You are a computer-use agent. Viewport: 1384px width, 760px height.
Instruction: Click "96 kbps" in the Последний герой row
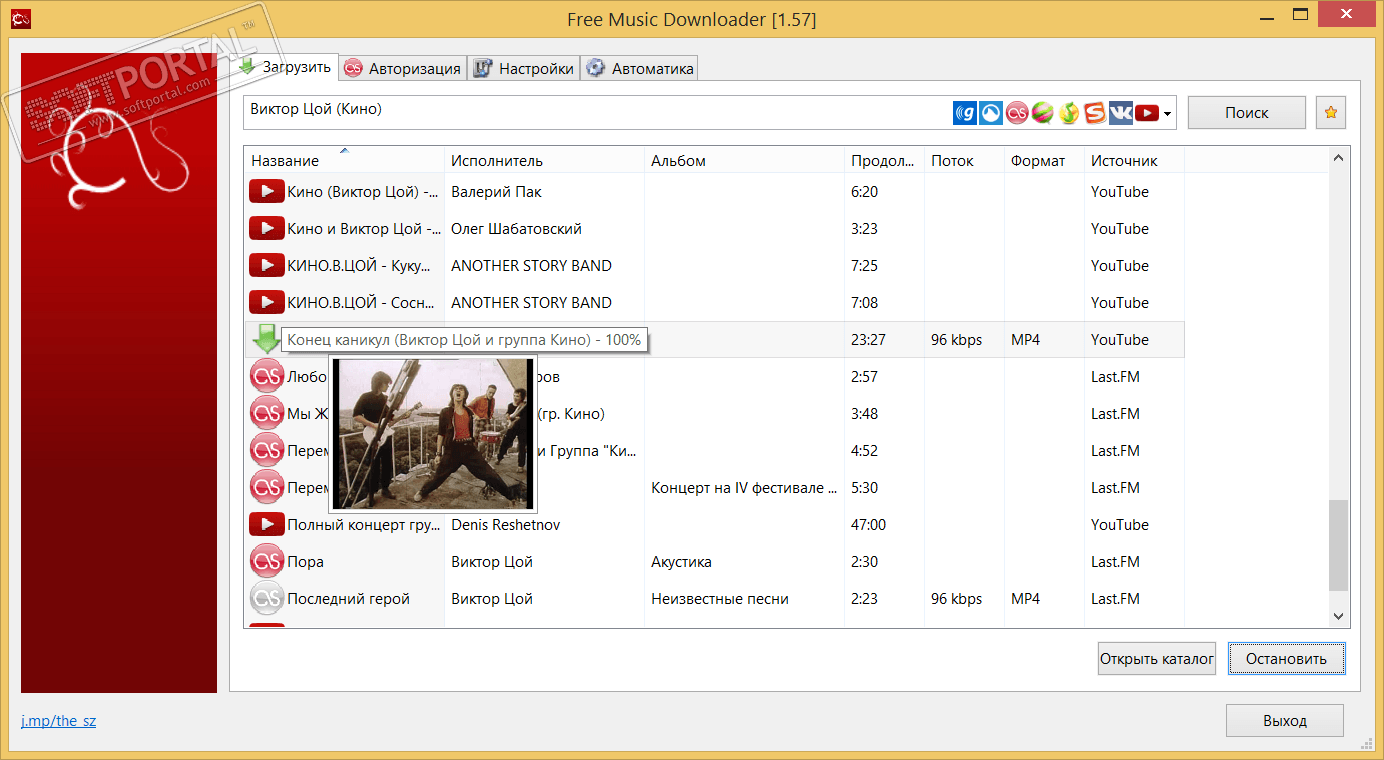(x=956, y=599)
